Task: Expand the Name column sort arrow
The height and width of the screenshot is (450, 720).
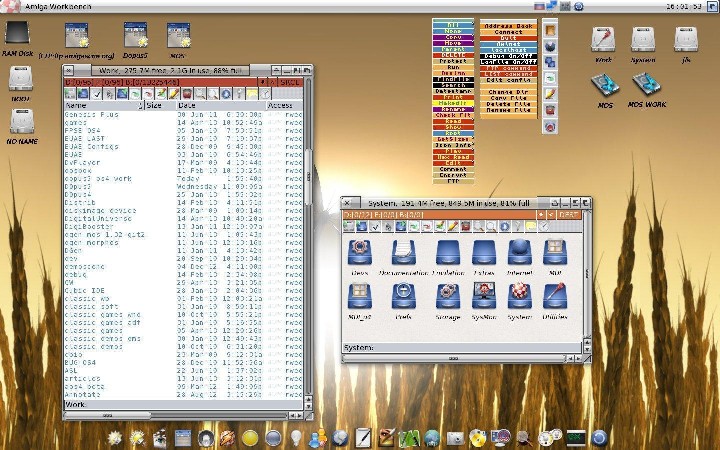Action: click(139, 105)
